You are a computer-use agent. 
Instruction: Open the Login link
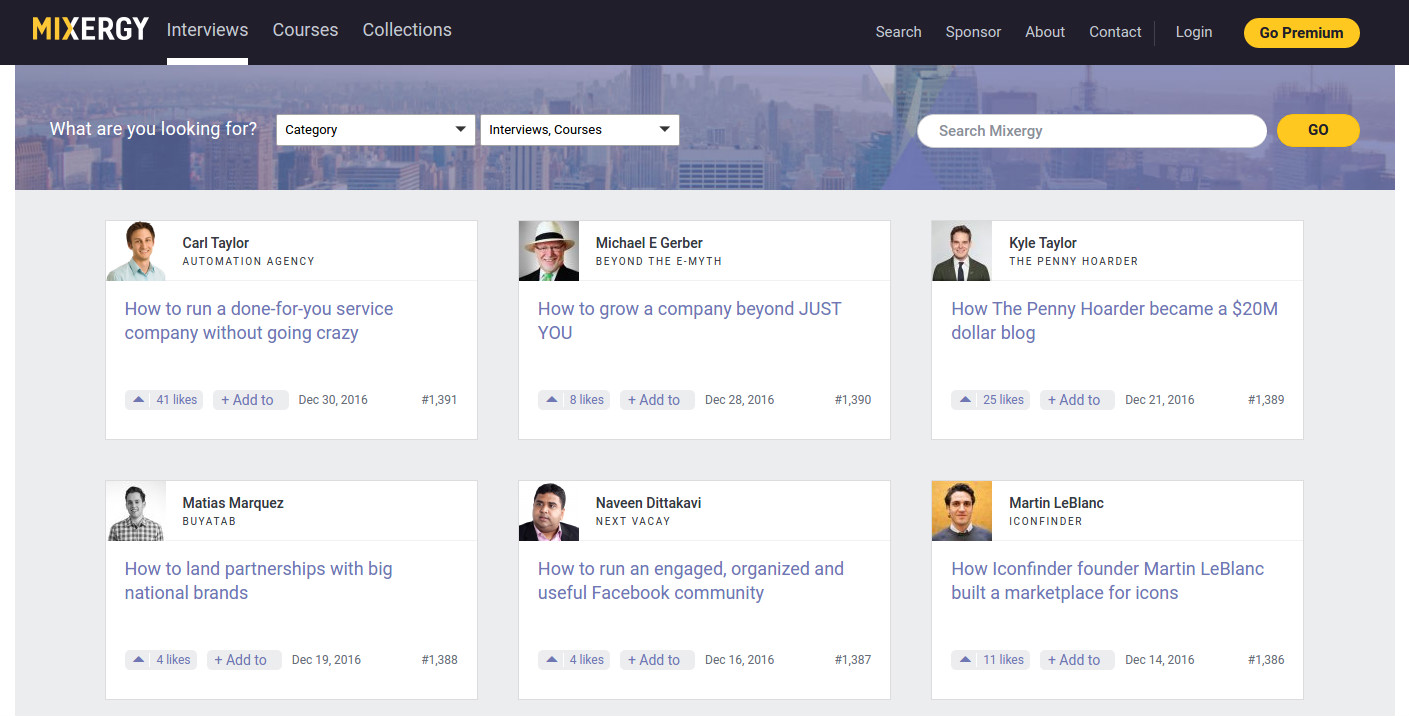point(1193,32)
